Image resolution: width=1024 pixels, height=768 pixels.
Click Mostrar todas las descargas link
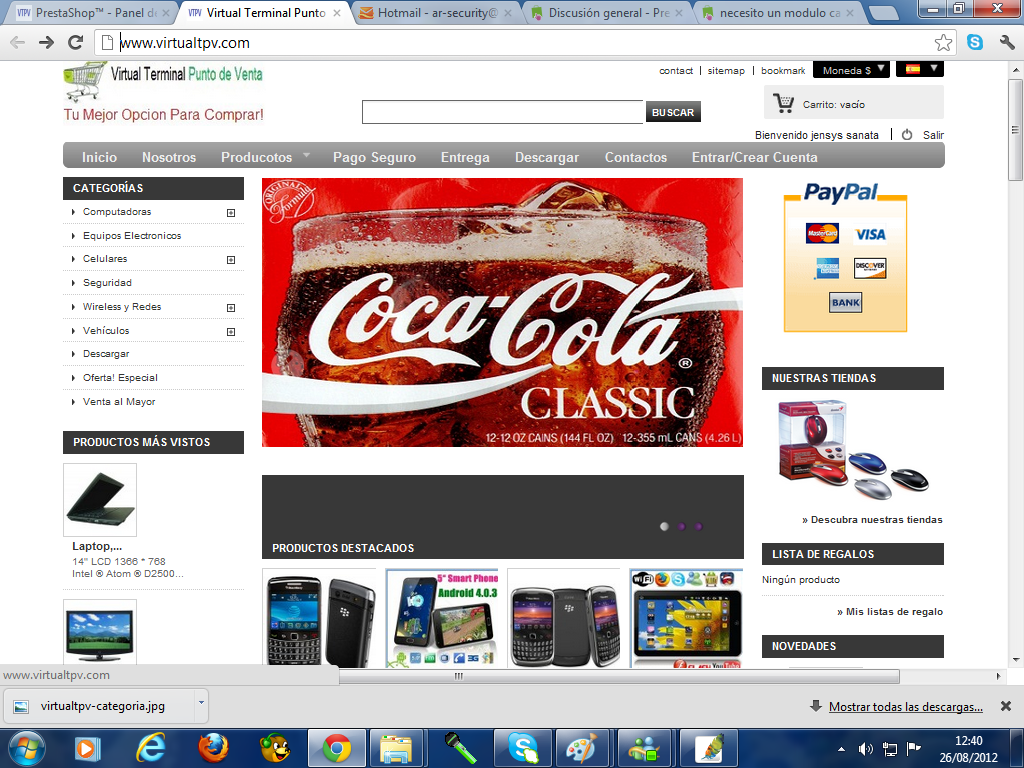[x=906, y=707]
